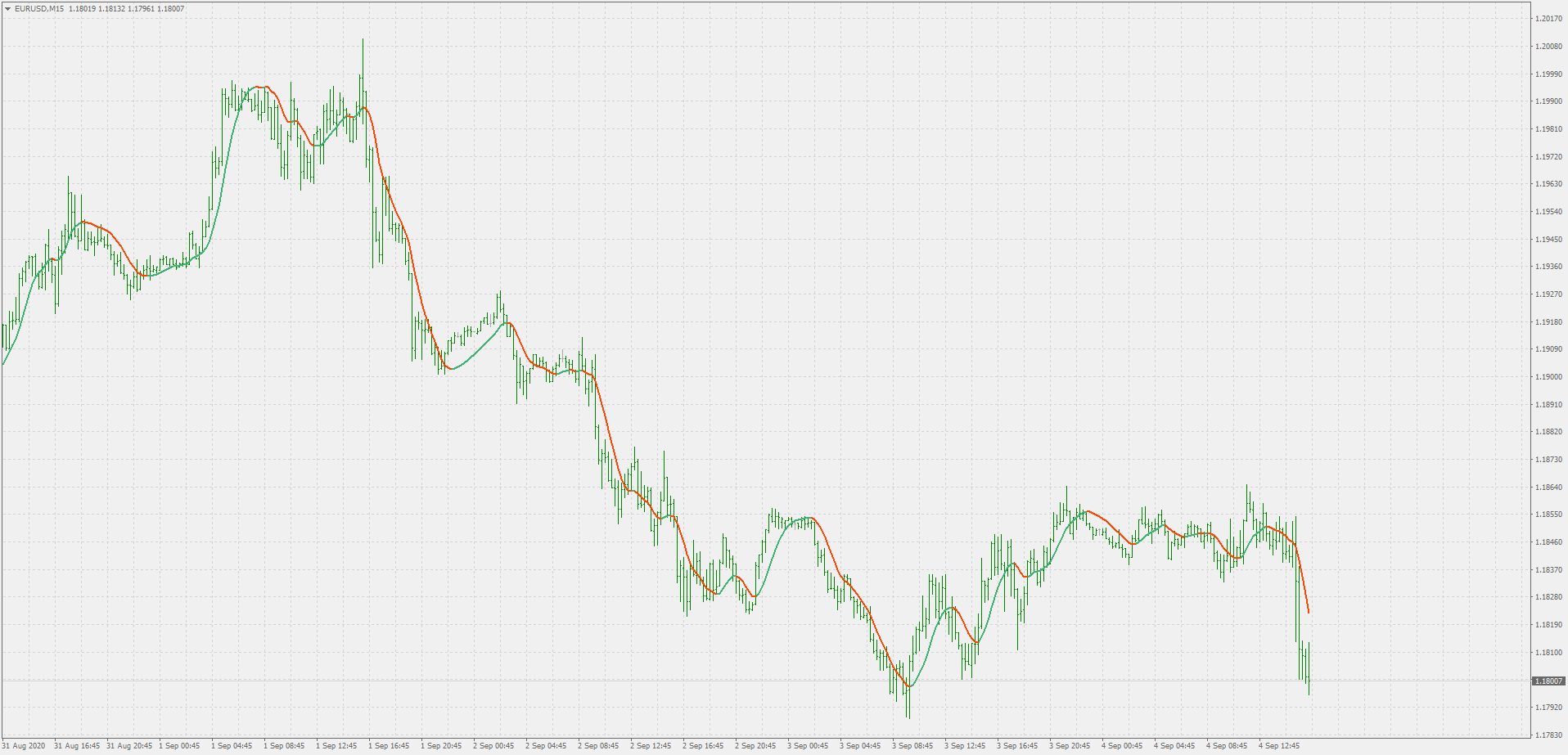Click the EURUSD,M15 chart label
Screen dimensions: 1568x755
pos(38,10)
